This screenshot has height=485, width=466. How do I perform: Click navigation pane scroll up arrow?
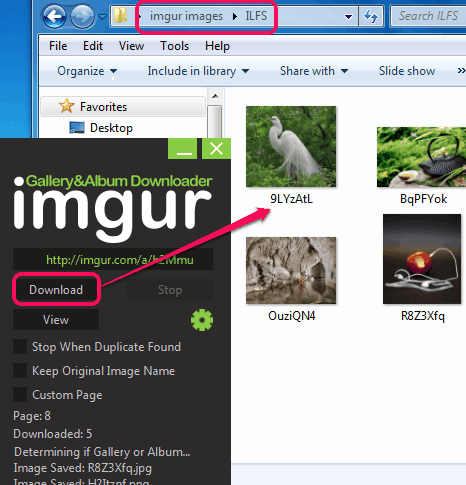[x=215, y=96]
